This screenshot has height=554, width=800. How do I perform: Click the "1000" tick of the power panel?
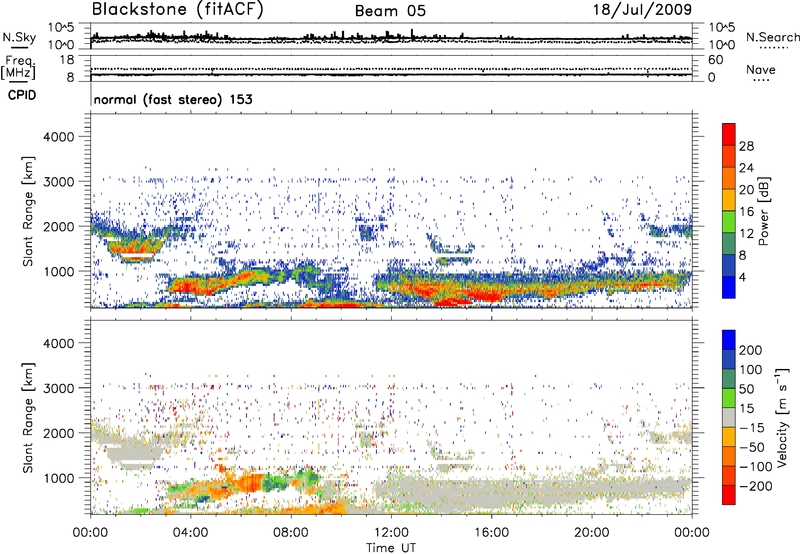(x=58, y=271)
